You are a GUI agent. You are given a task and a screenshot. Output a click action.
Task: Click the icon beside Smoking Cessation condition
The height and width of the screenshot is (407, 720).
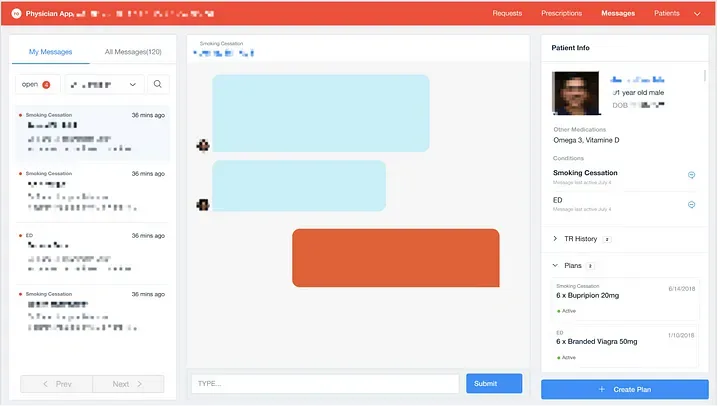[691, 175]
